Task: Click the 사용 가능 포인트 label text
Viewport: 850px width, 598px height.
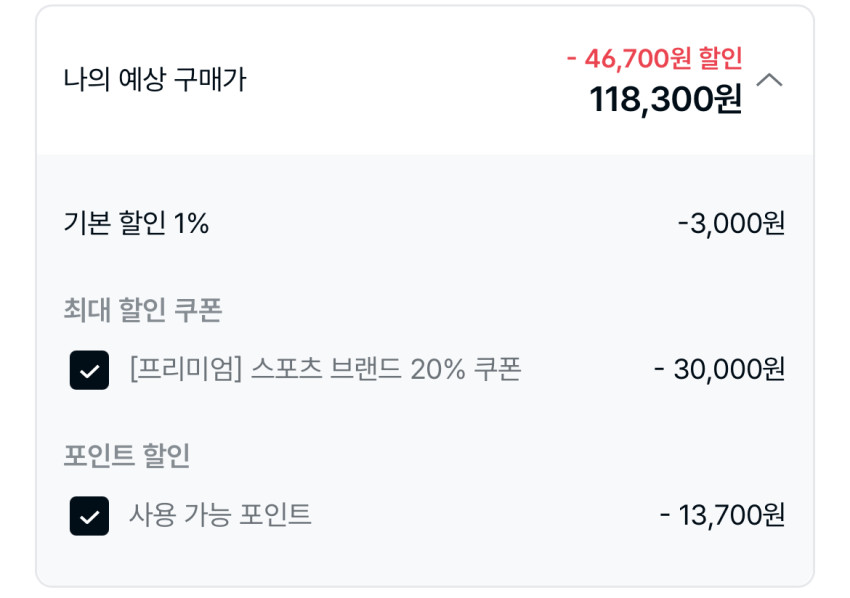Action: click(x=220, y=515)
